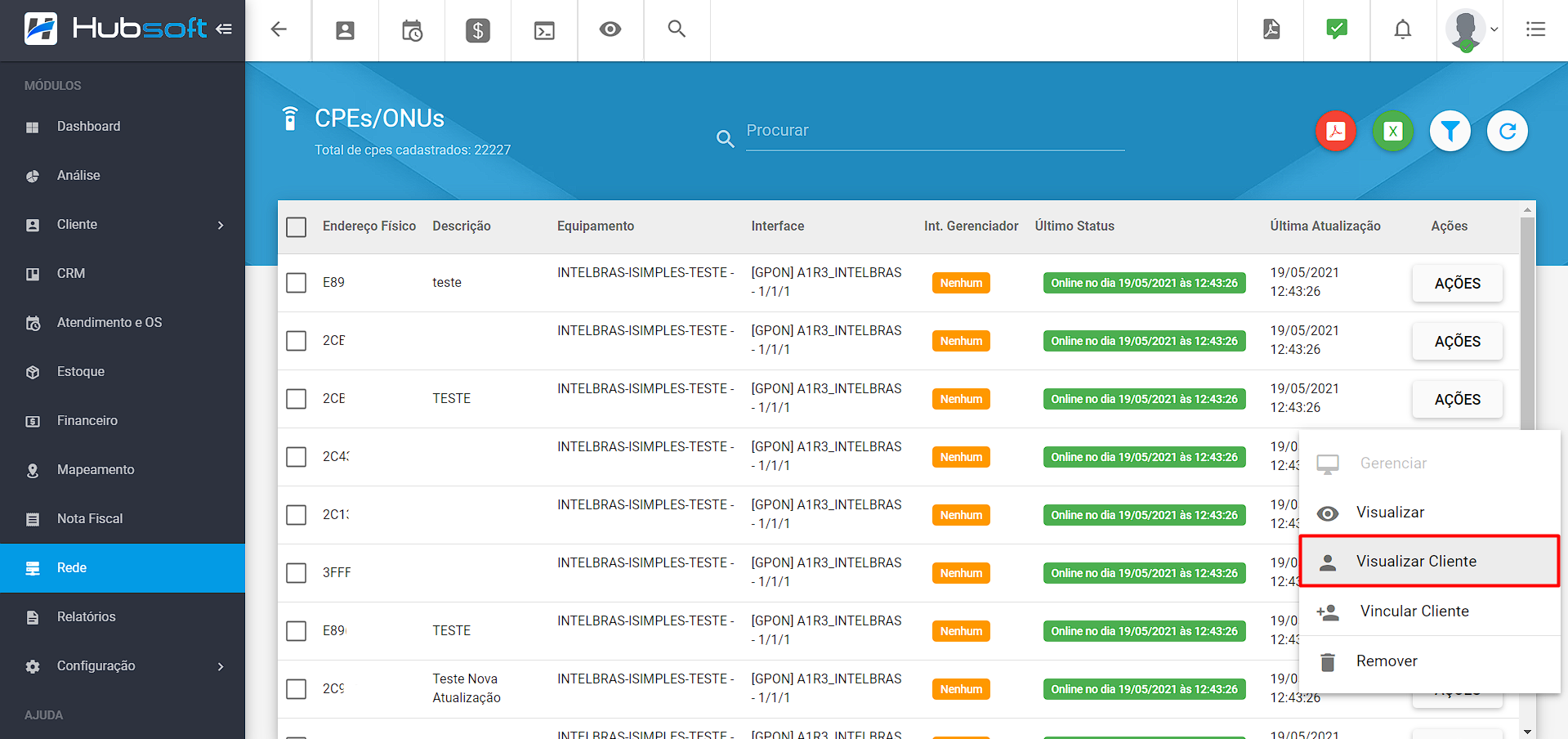Open the Análise module

pos(123,176)
